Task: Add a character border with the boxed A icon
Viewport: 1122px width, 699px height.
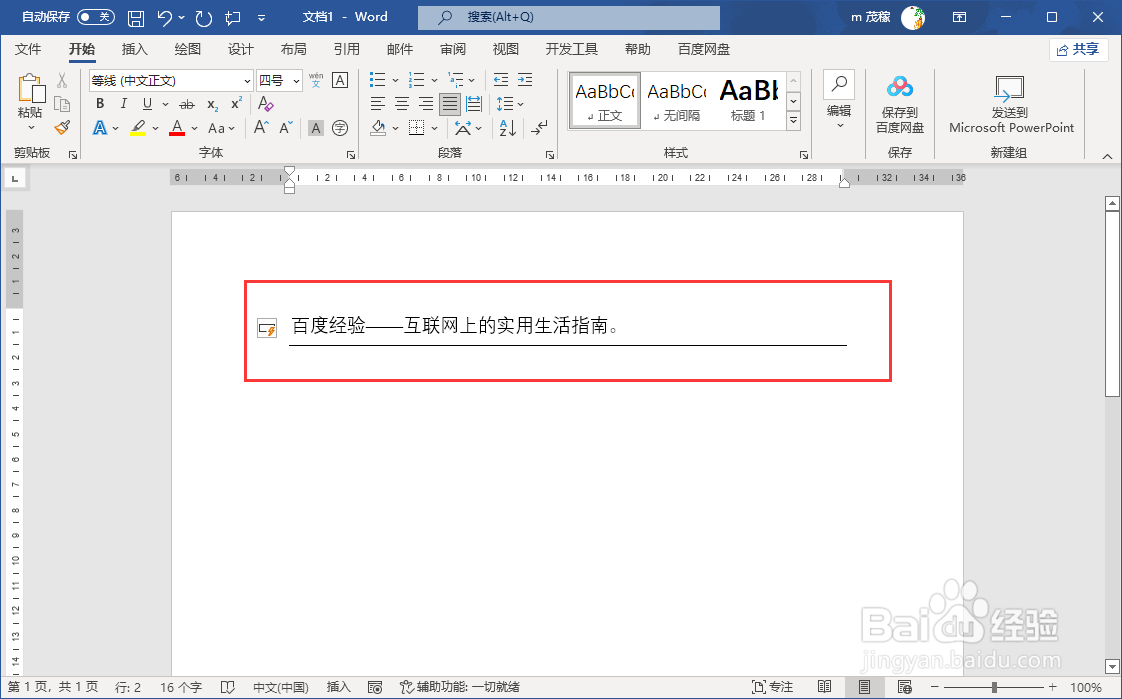Action: [x=341, y=80]
